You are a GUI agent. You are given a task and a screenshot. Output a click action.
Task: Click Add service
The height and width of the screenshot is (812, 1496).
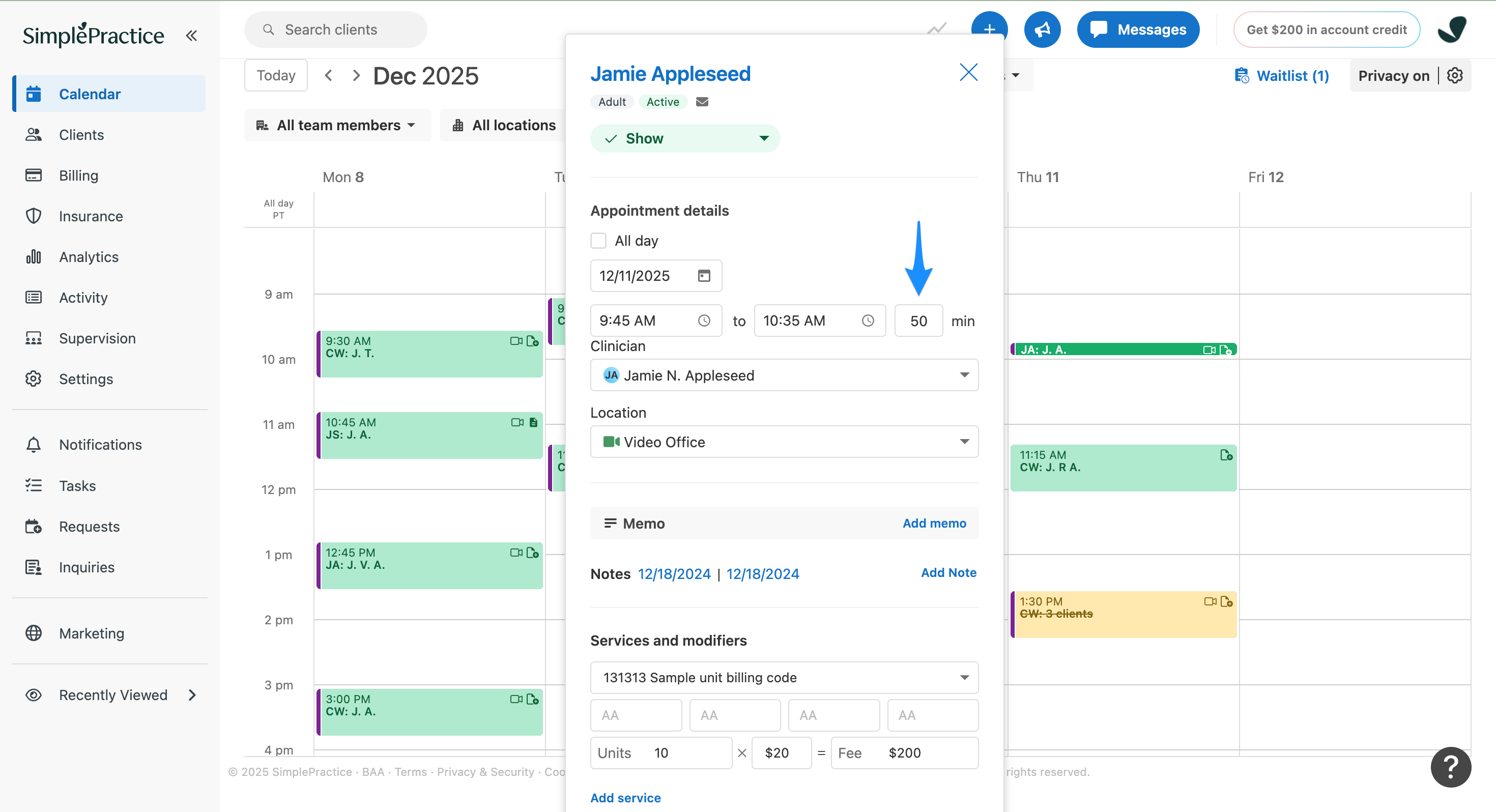coord(625,797)
